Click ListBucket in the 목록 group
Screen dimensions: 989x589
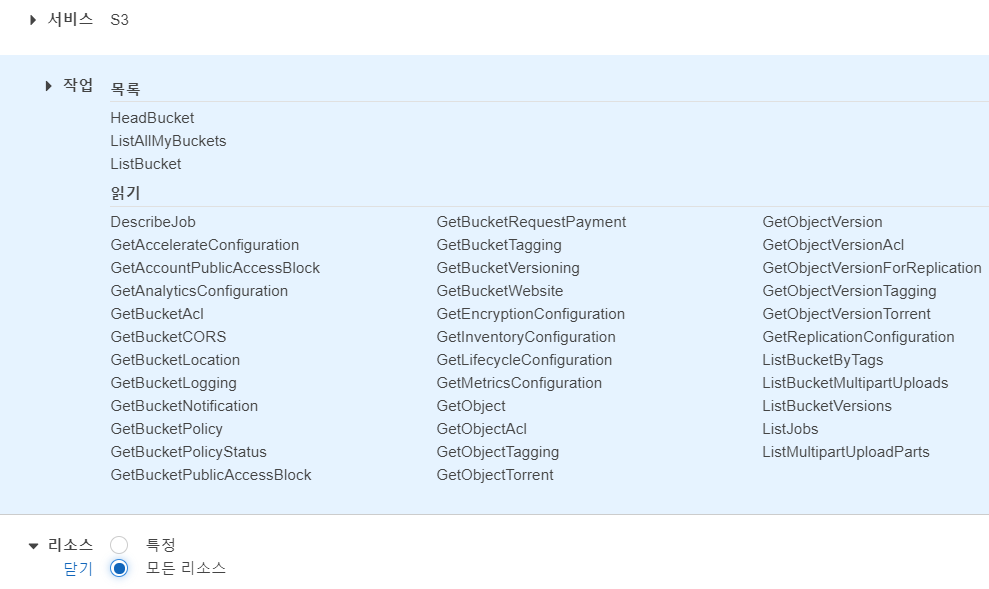pyautogui.click(x=146, y=164)
